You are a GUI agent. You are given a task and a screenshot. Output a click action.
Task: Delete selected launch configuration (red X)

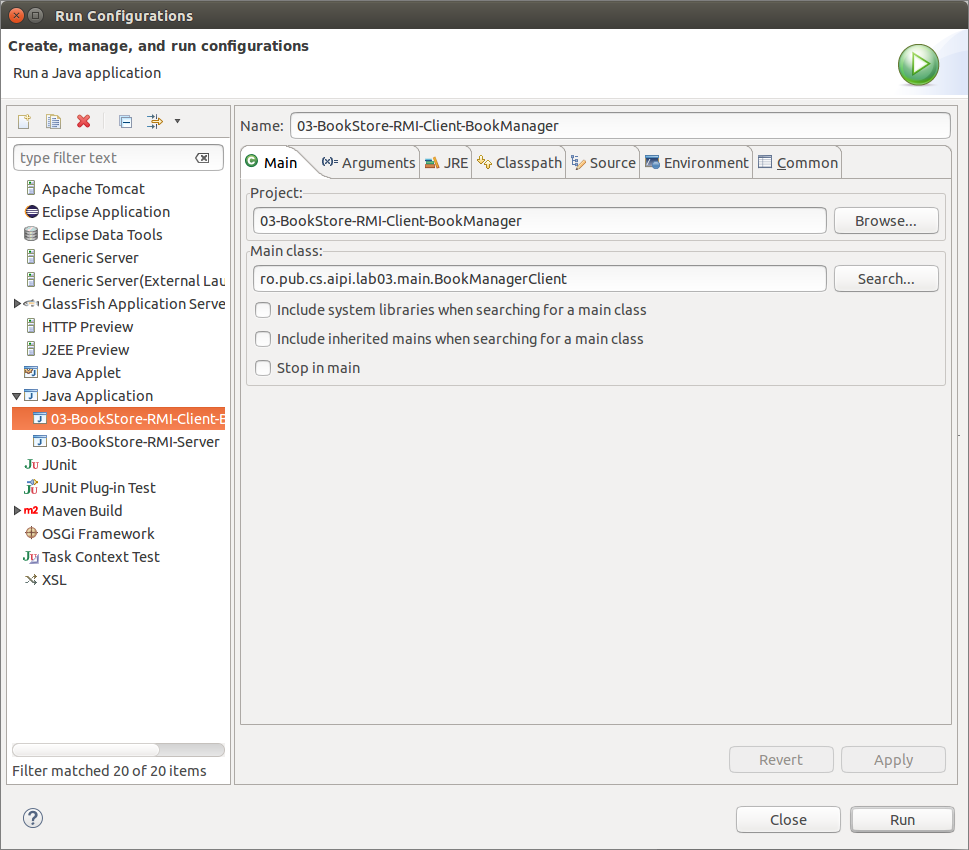83,121
